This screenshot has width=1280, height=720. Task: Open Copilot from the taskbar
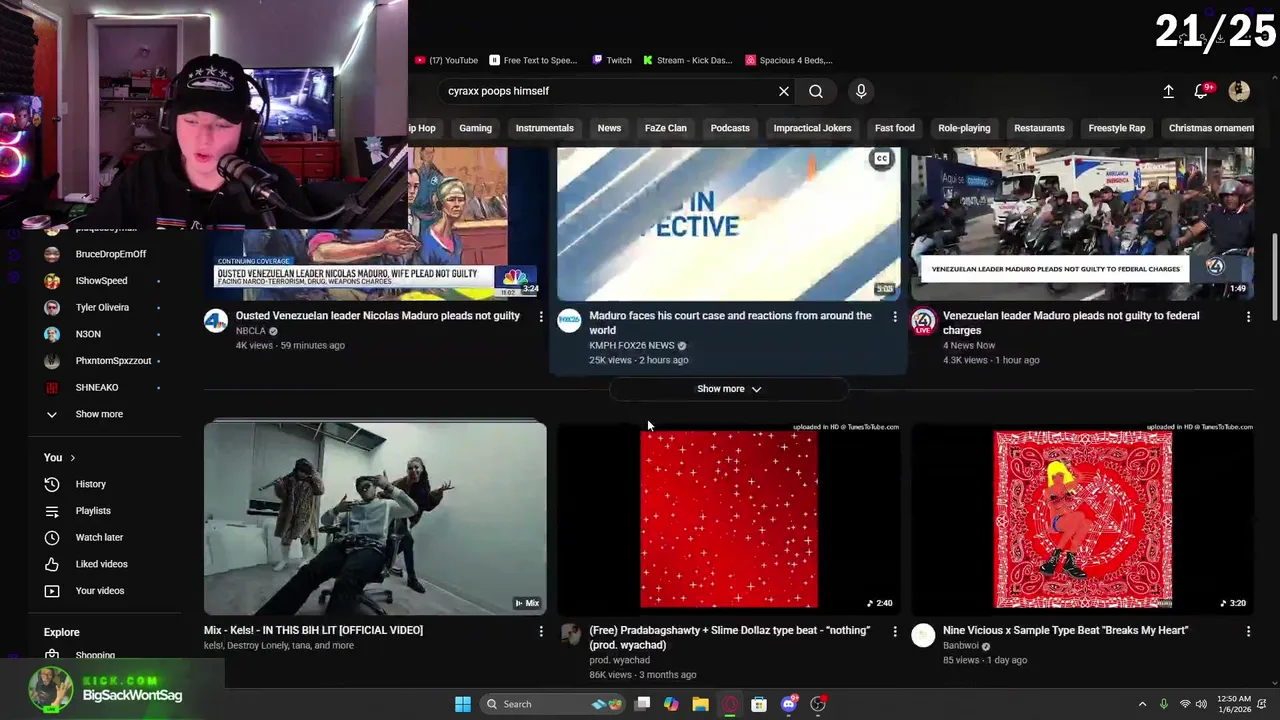[x=671, y=704]
